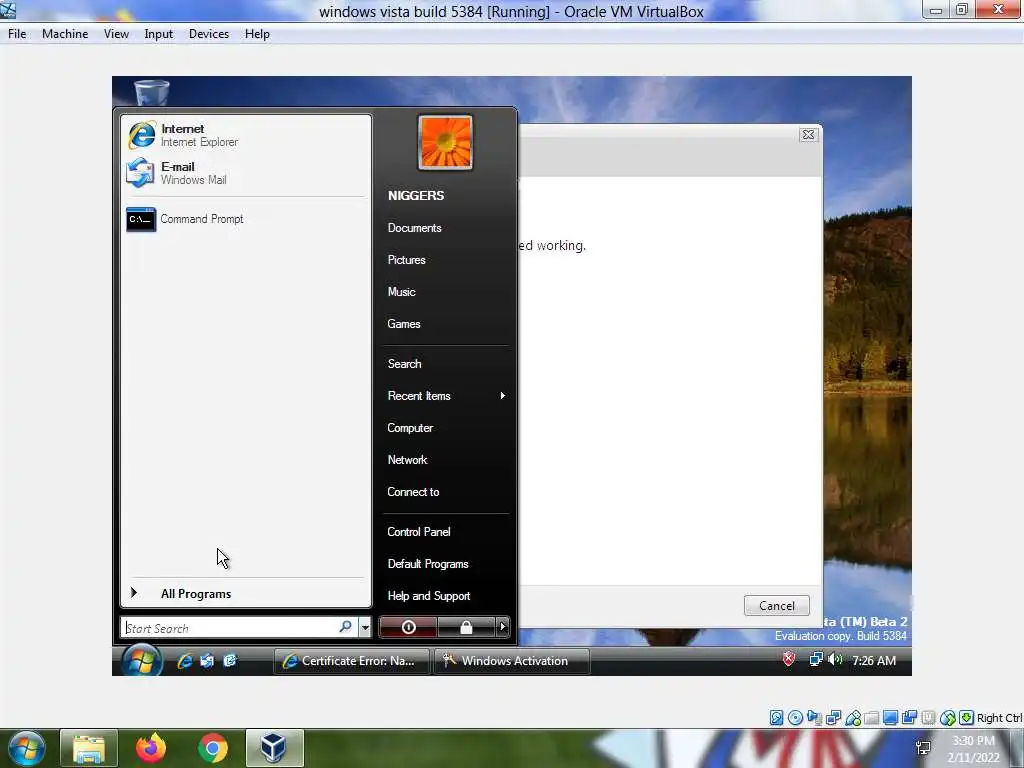Click the host Windows Start orb
This screenshot has height=768, width=1024.
click(x=27, y=748)
